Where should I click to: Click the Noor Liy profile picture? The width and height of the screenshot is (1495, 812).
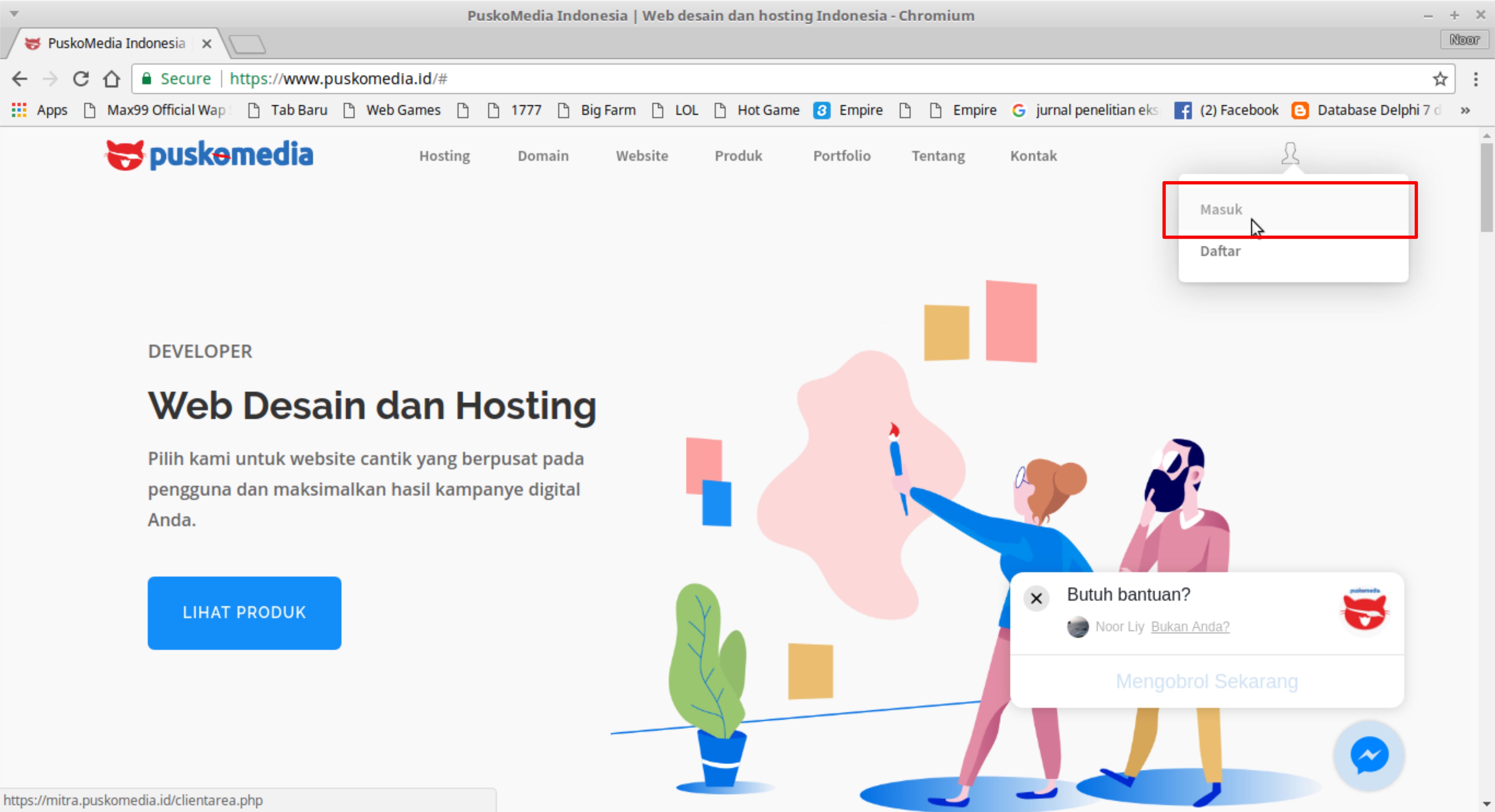point(1078,627)
